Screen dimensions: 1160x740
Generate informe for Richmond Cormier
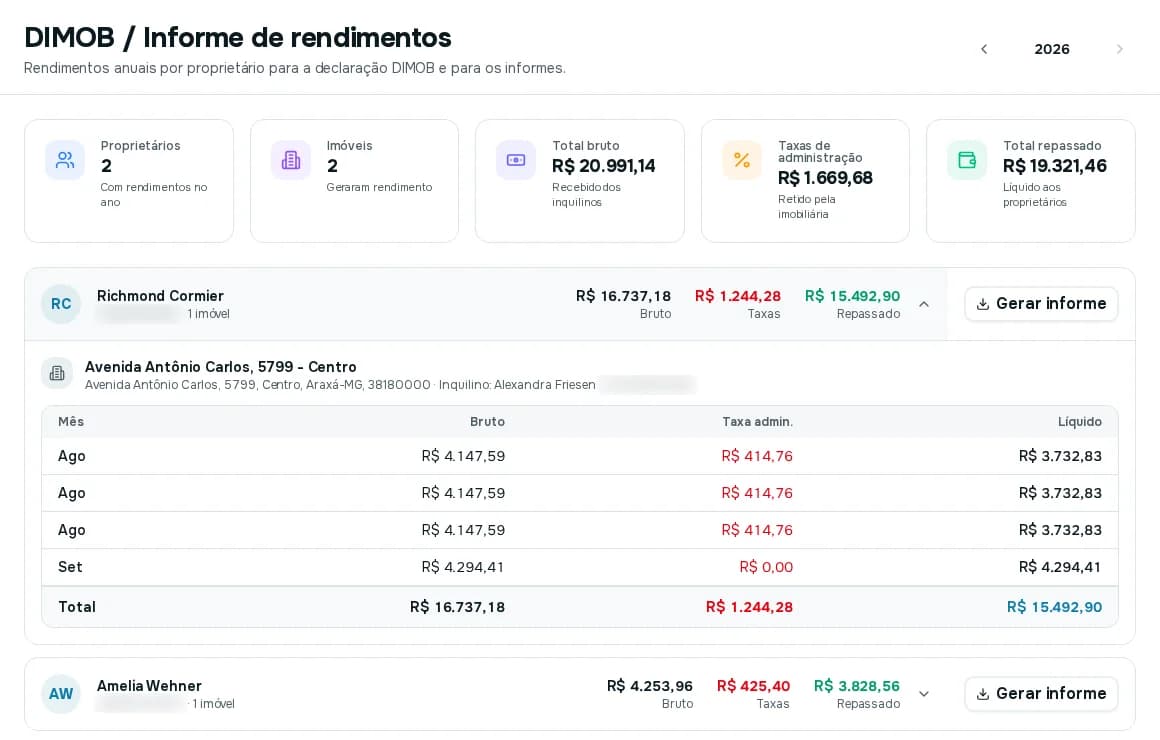click(1041, 304)
